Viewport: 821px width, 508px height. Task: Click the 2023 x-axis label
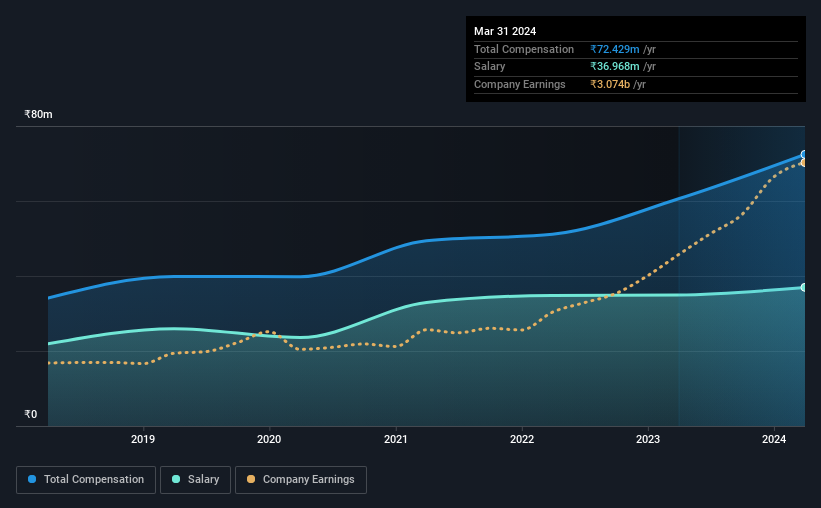pyautogui.click(x=648, y=439)
